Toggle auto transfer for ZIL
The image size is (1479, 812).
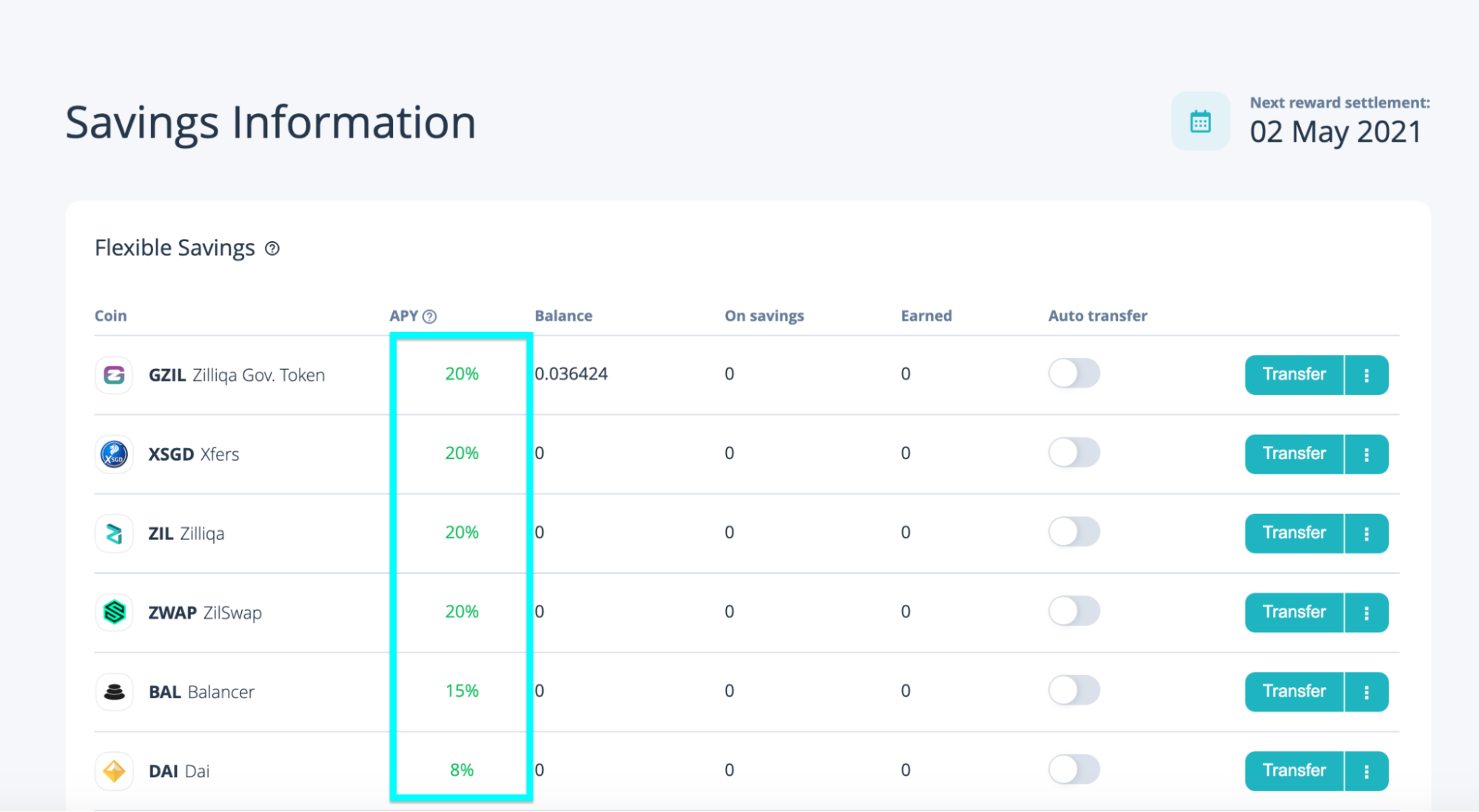tap(1074, 532)
